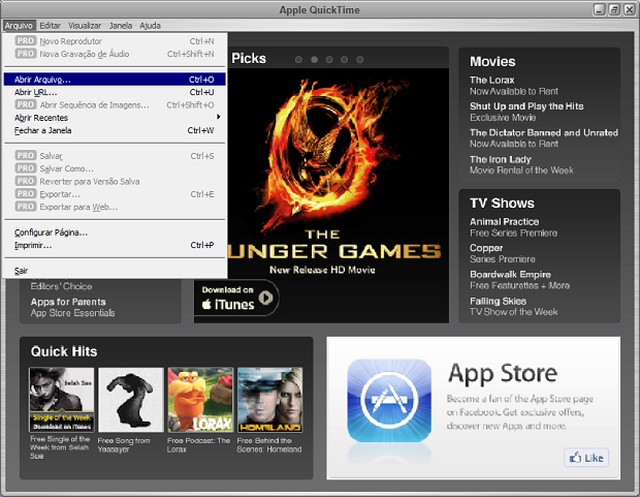
Task: Choose Abrir URL... menu entry
Action: pyautogui.click(x=115, y=92)
